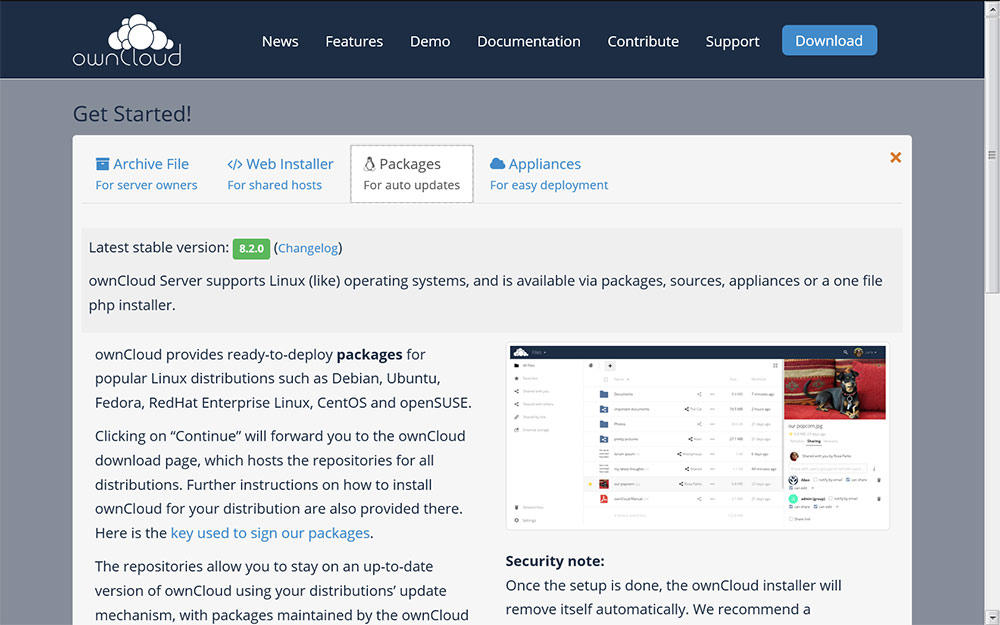Click the archive box icon
Screen dimensions: 1000x625
(x=102, y=164)
